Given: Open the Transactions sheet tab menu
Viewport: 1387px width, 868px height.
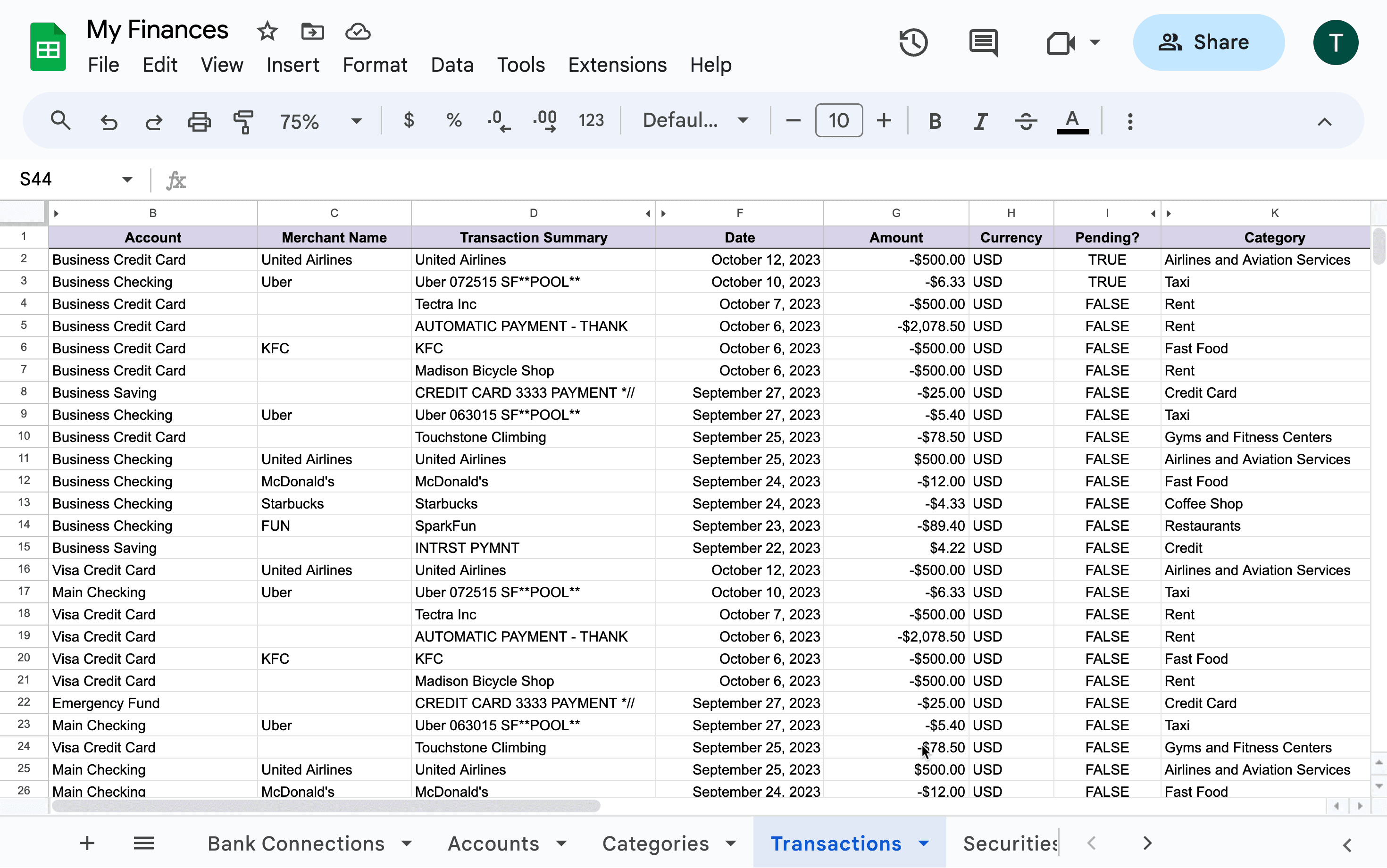Looking at the screenshot, I should [x=923, y=843].
